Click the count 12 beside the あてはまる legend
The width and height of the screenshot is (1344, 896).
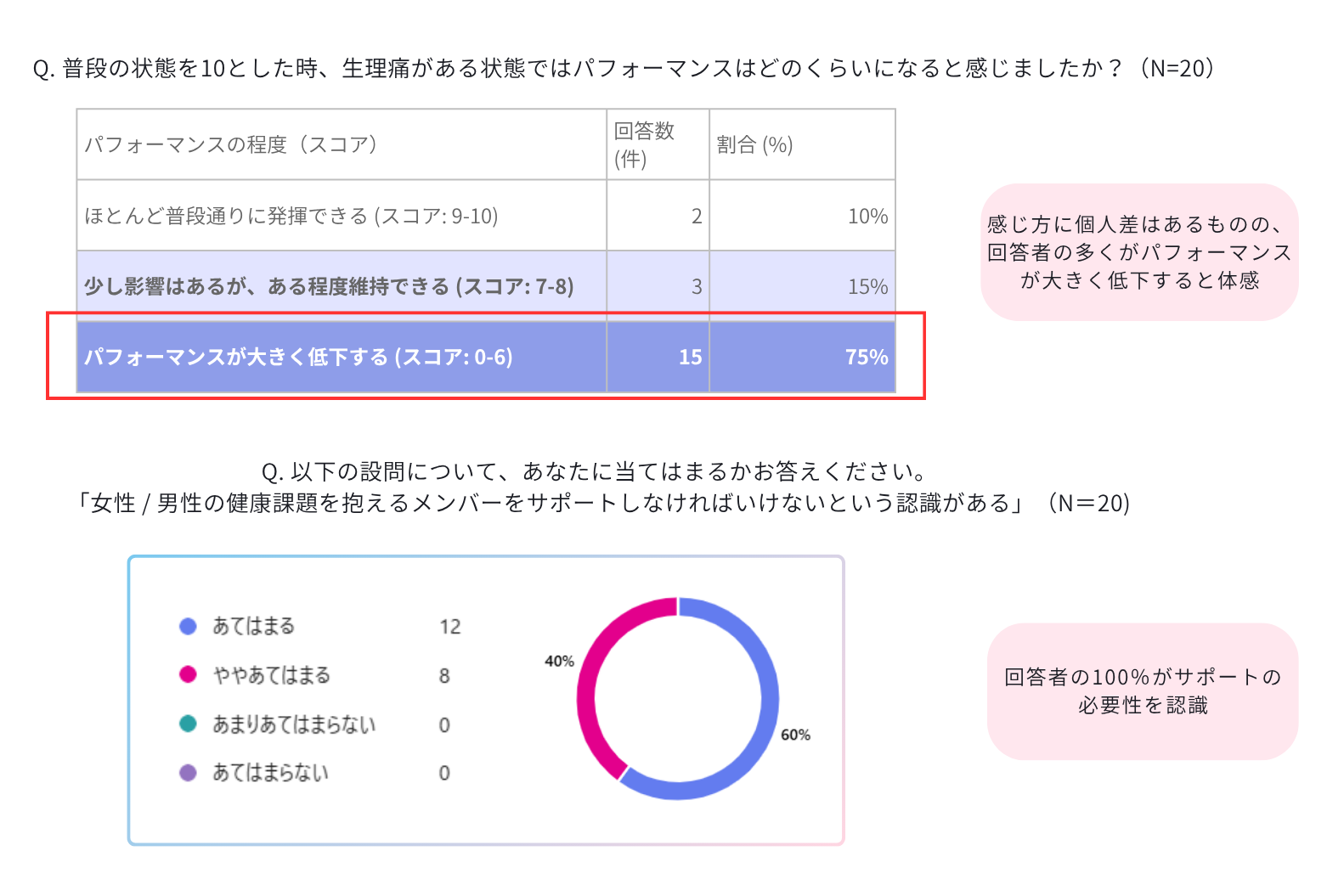(x=449, y=627)
